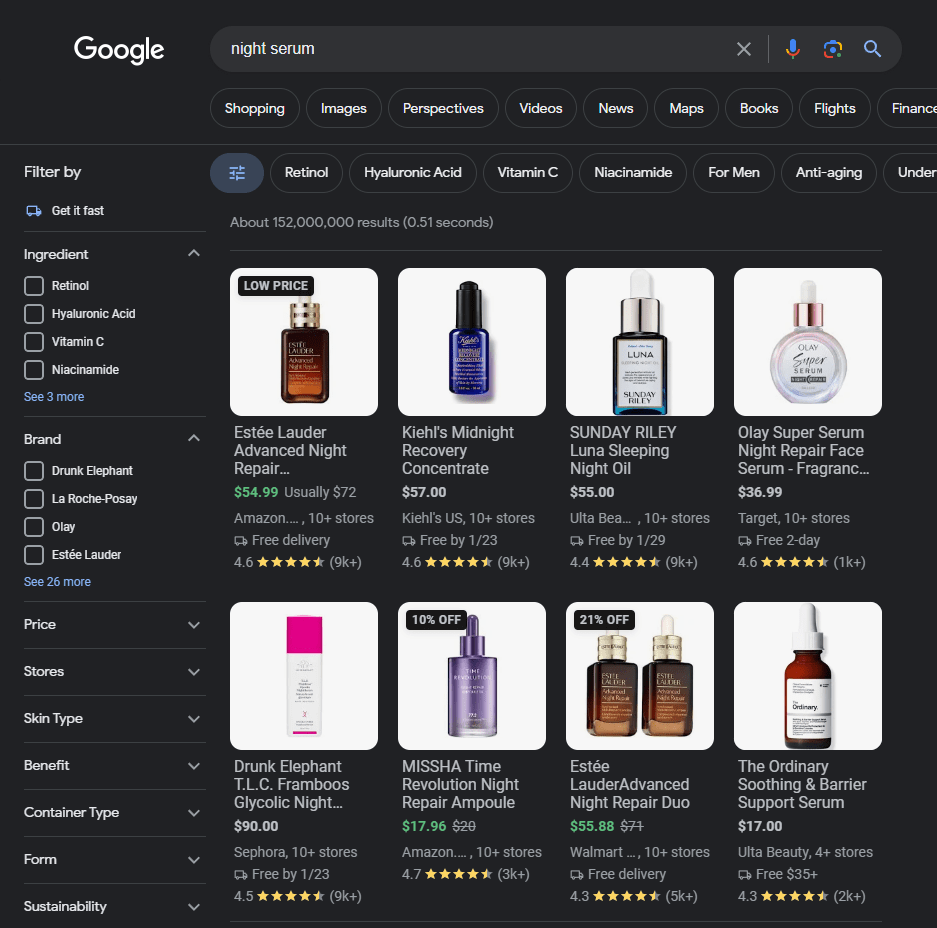Open Google Lens image search
The width and height of the screenshot is (937, 928).
click(x=832, y=49)
